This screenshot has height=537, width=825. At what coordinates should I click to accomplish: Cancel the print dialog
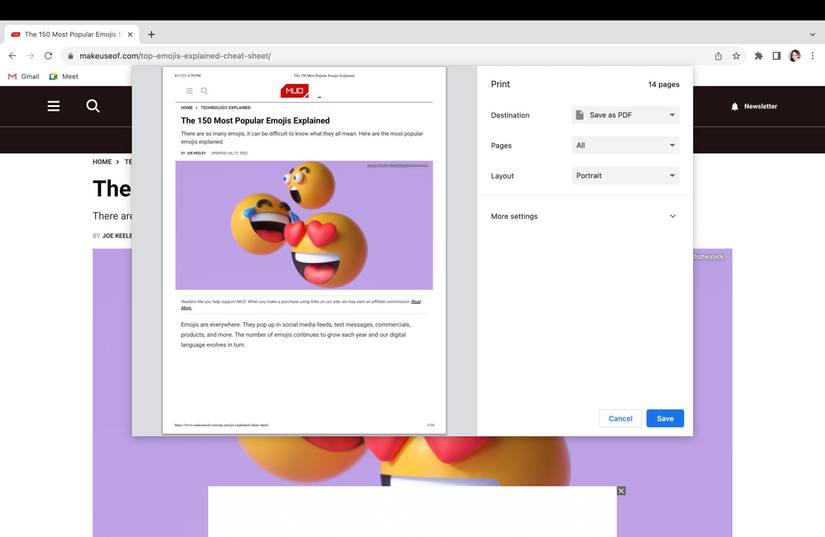(x=620, y=419)
